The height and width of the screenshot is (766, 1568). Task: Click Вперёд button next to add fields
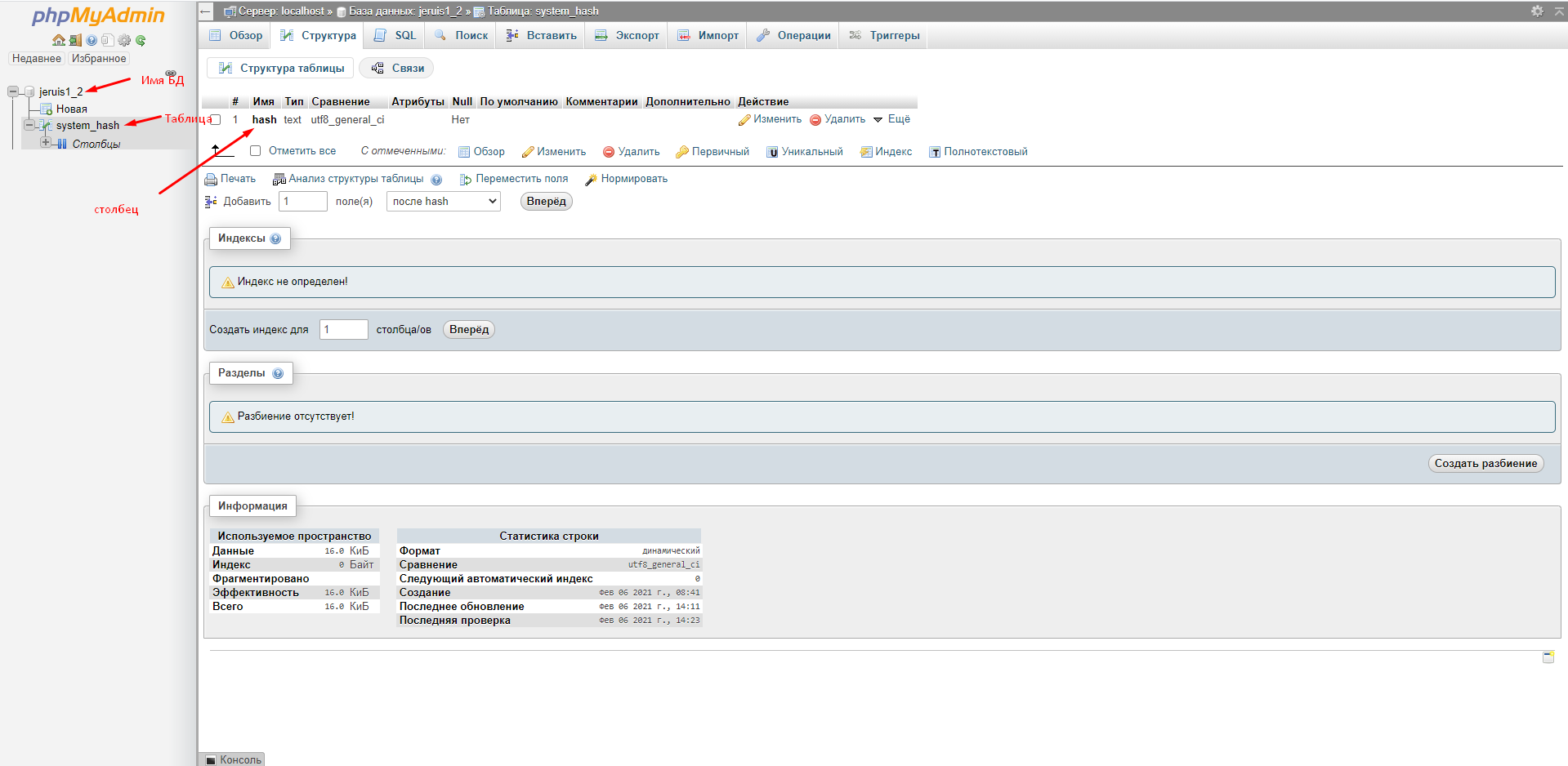tap(546, 202)
